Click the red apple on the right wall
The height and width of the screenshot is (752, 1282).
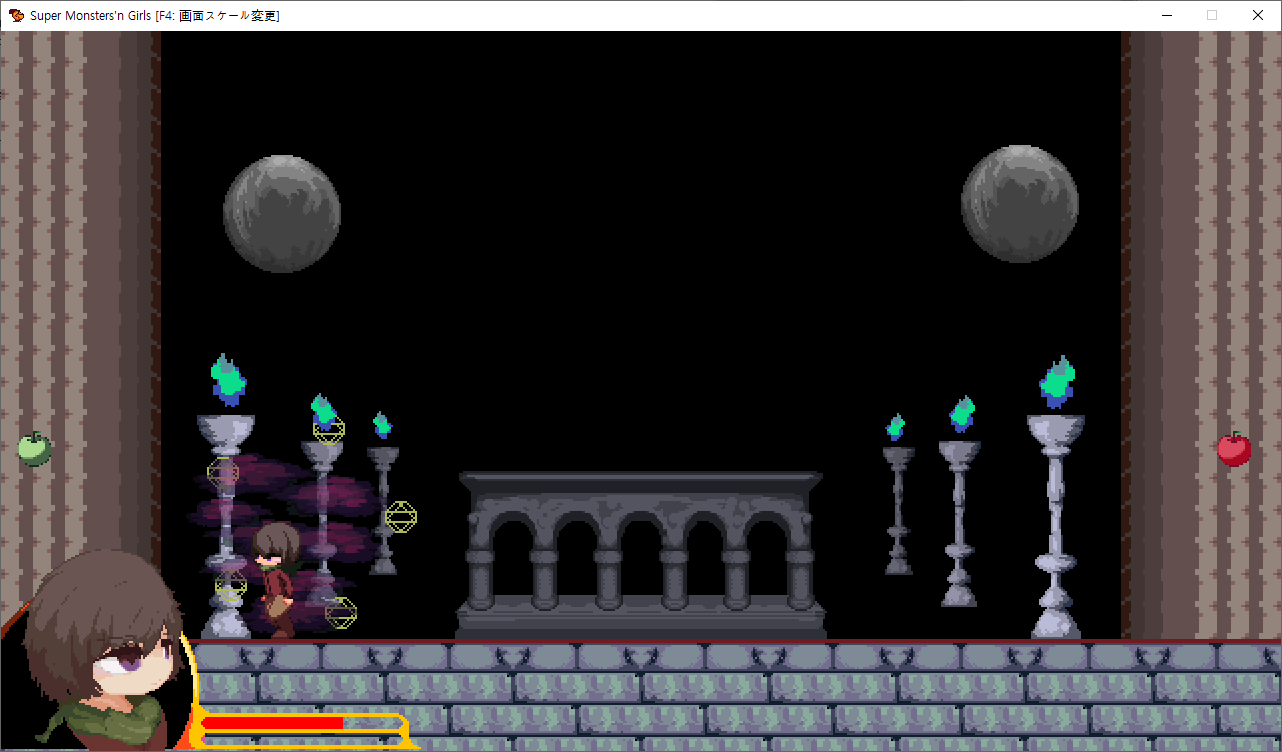[x=1234, y=449]
